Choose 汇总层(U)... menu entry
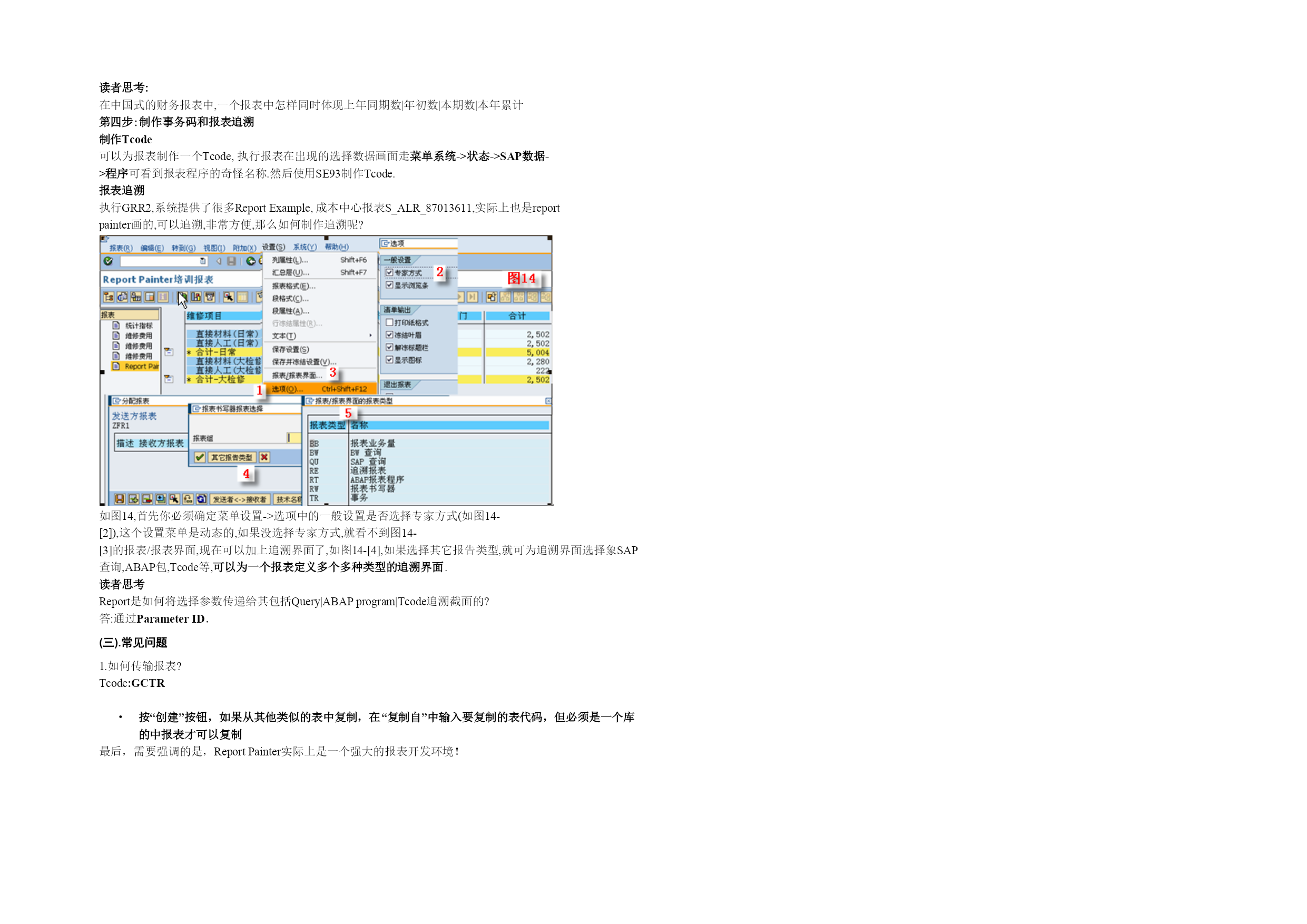This screenshot has width=1307, height=924. (320, 273)
